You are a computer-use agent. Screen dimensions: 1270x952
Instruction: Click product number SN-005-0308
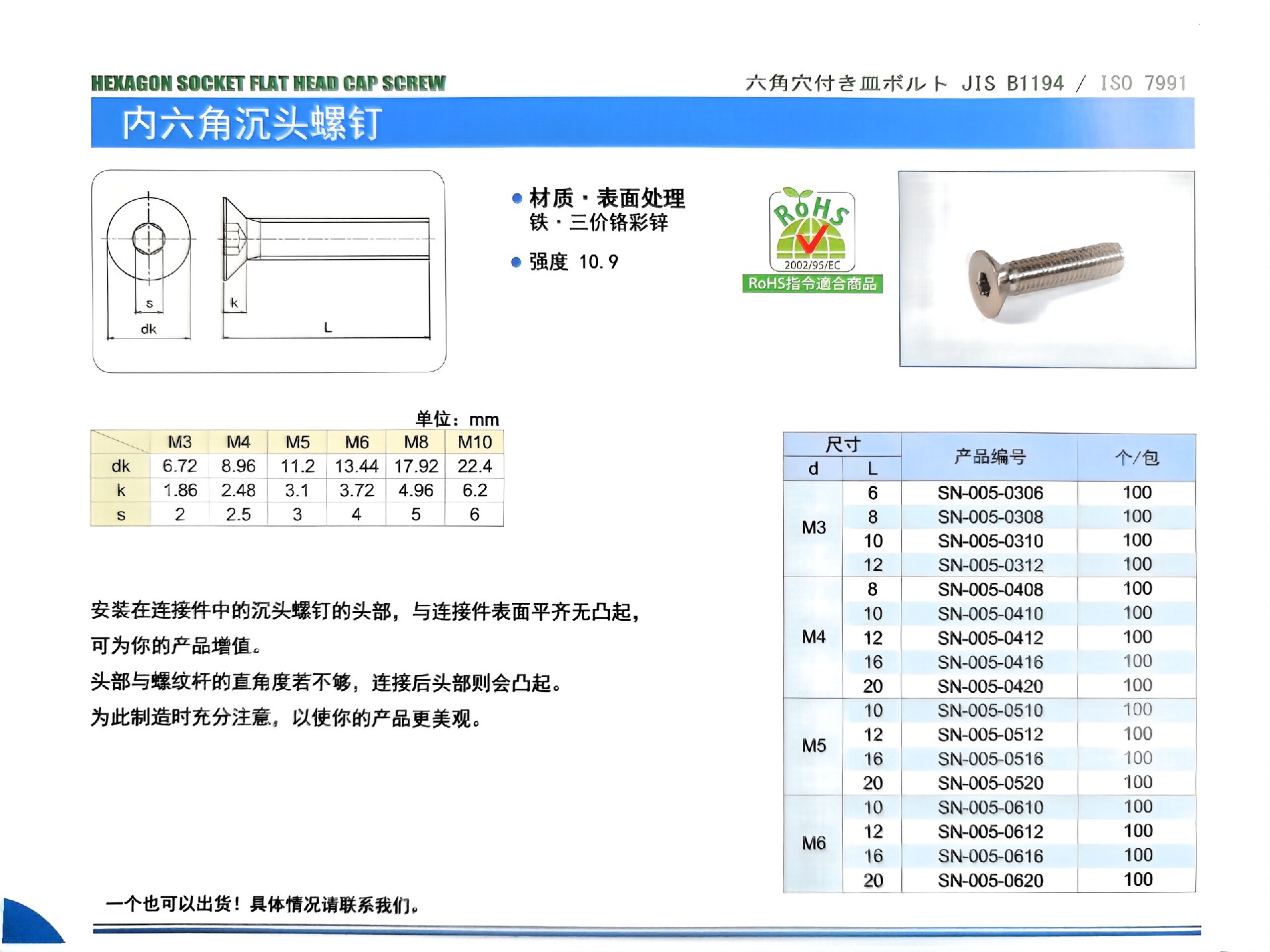tap(990, 517)
